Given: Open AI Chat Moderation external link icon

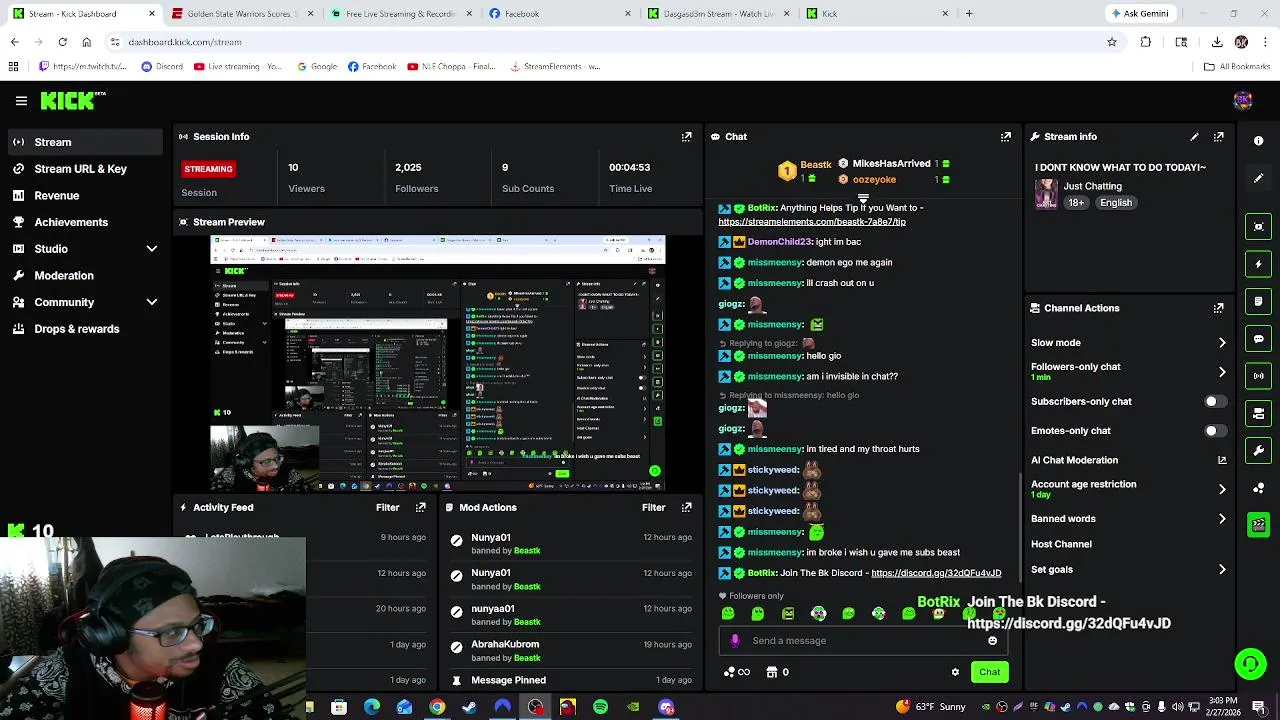Looking at the screenshot, I should click(1222, 460).
